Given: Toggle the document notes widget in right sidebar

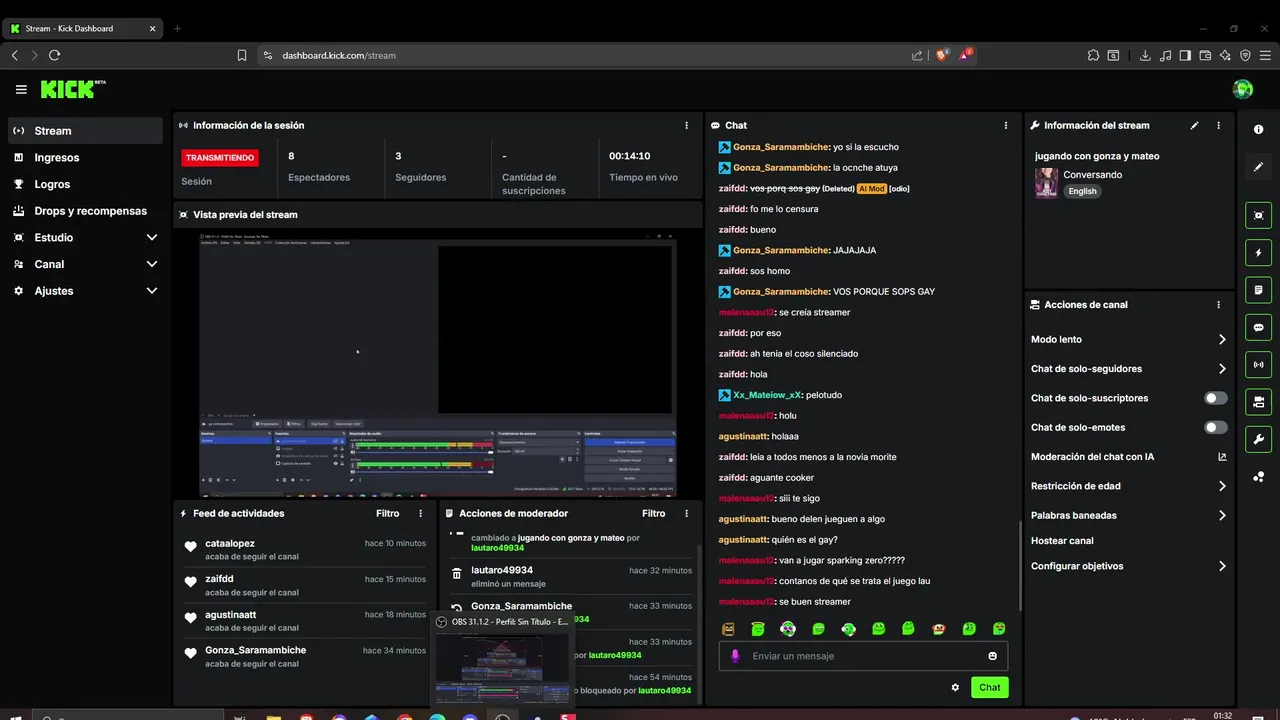Looking at the screenshot, I should point(1259,290).
